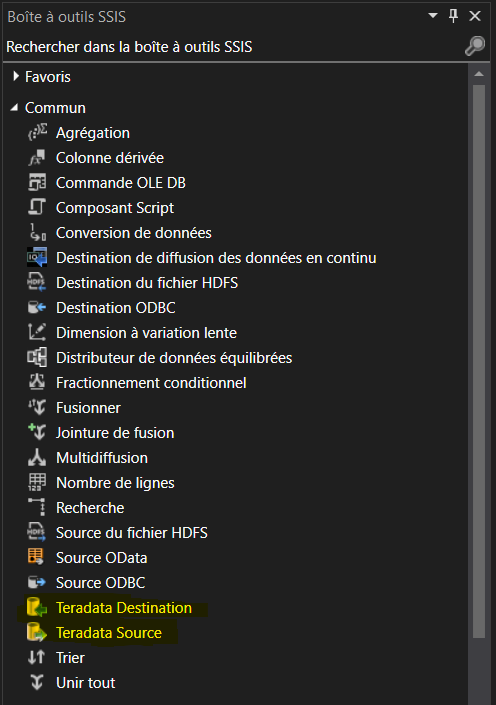Image resolution: width=496 pixels, height=705 pixels.
Task: Click the Multidiffusion icon
Action: coord(37,458)
